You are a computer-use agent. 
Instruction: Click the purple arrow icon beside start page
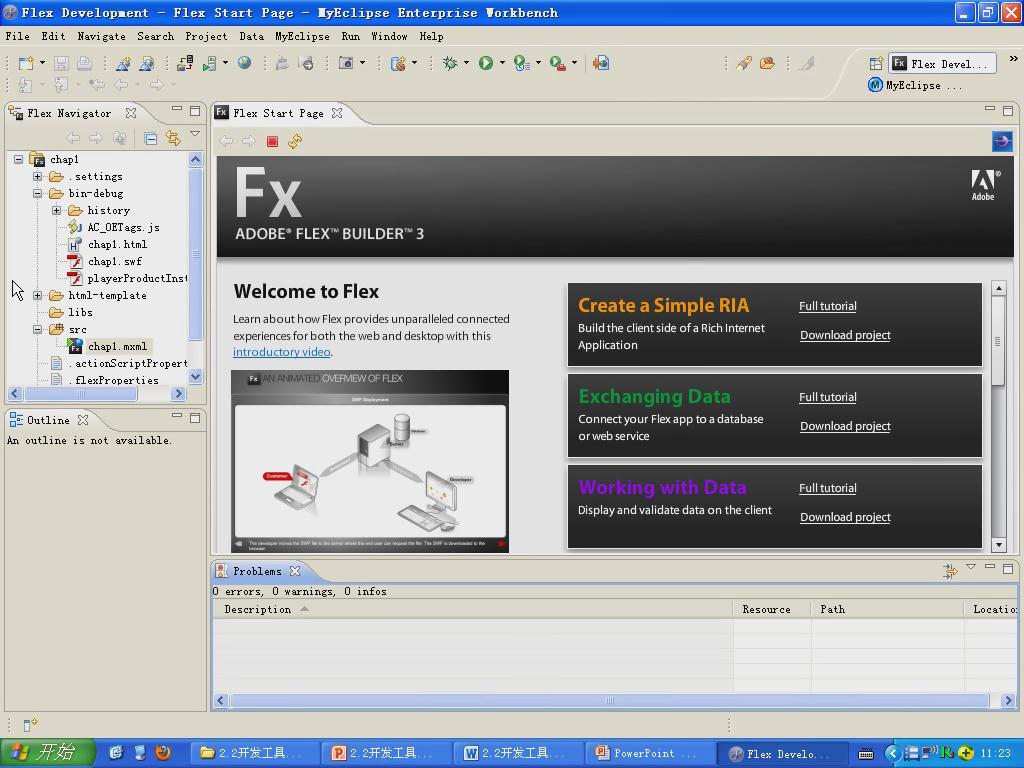(x=1002, y=141)
